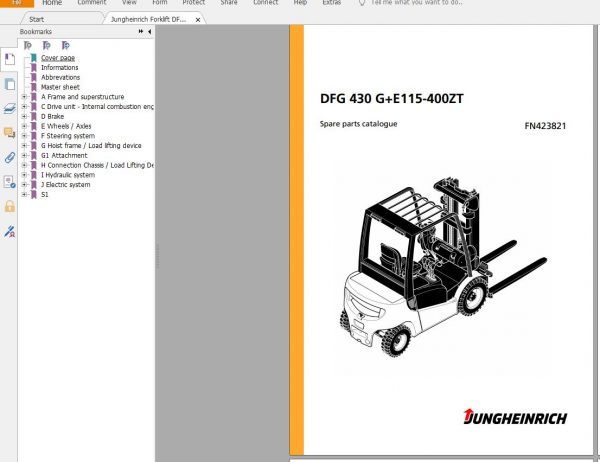Switch to Jungheinrich Forklift document tab

coord(148,19)
